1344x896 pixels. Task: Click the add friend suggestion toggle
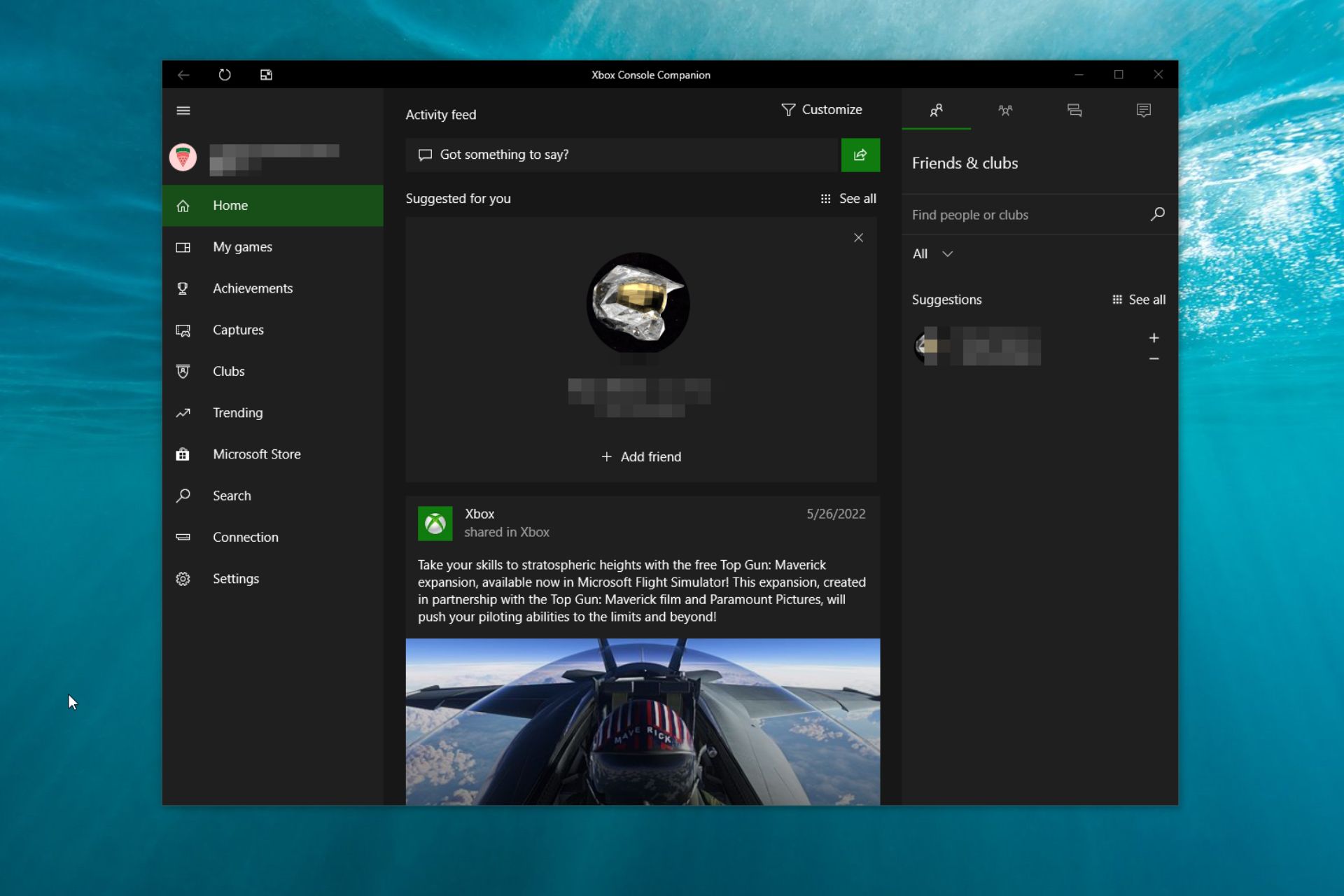(1154, 338)
